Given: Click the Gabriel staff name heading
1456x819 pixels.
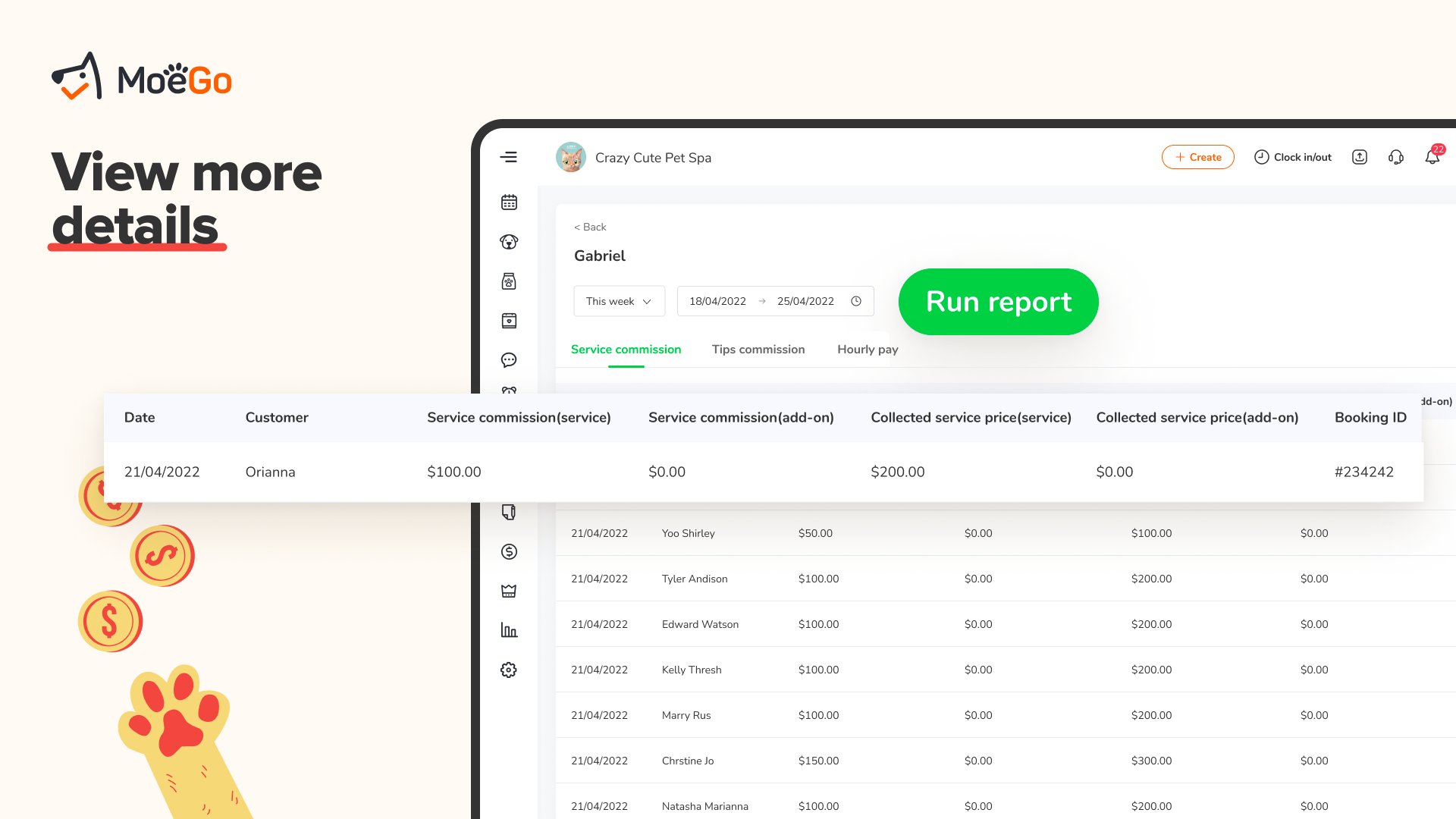Looking at the screenshot, I should (600, 256).
